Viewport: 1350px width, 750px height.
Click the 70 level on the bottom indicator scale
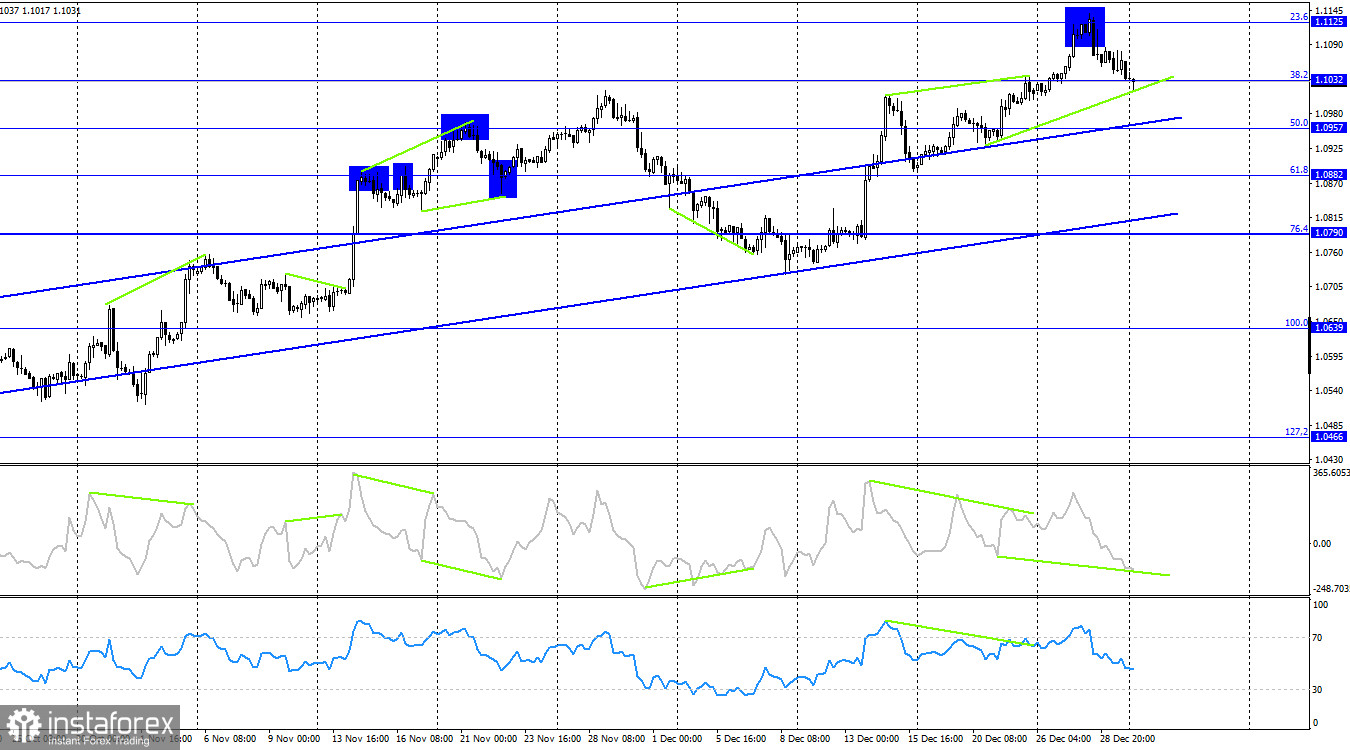tap(1319, 637)
